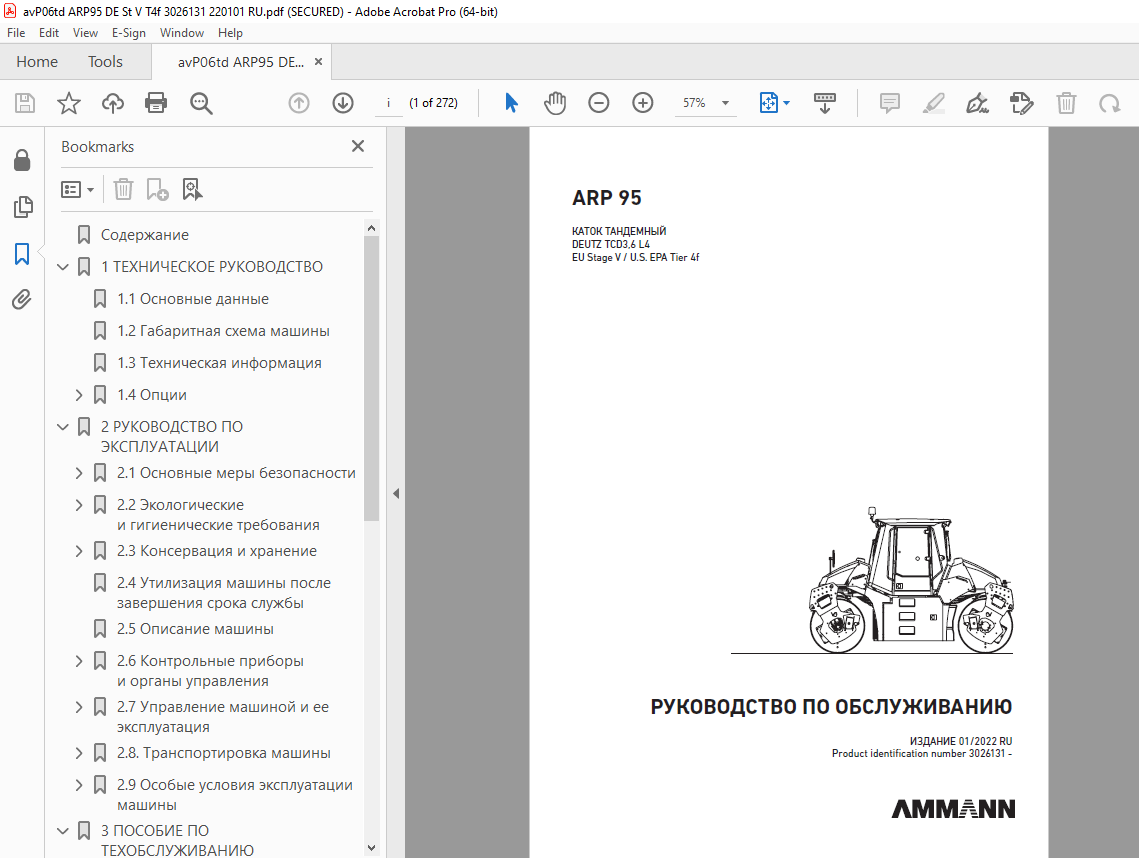Switch to the Tools tab

[105, 62]
